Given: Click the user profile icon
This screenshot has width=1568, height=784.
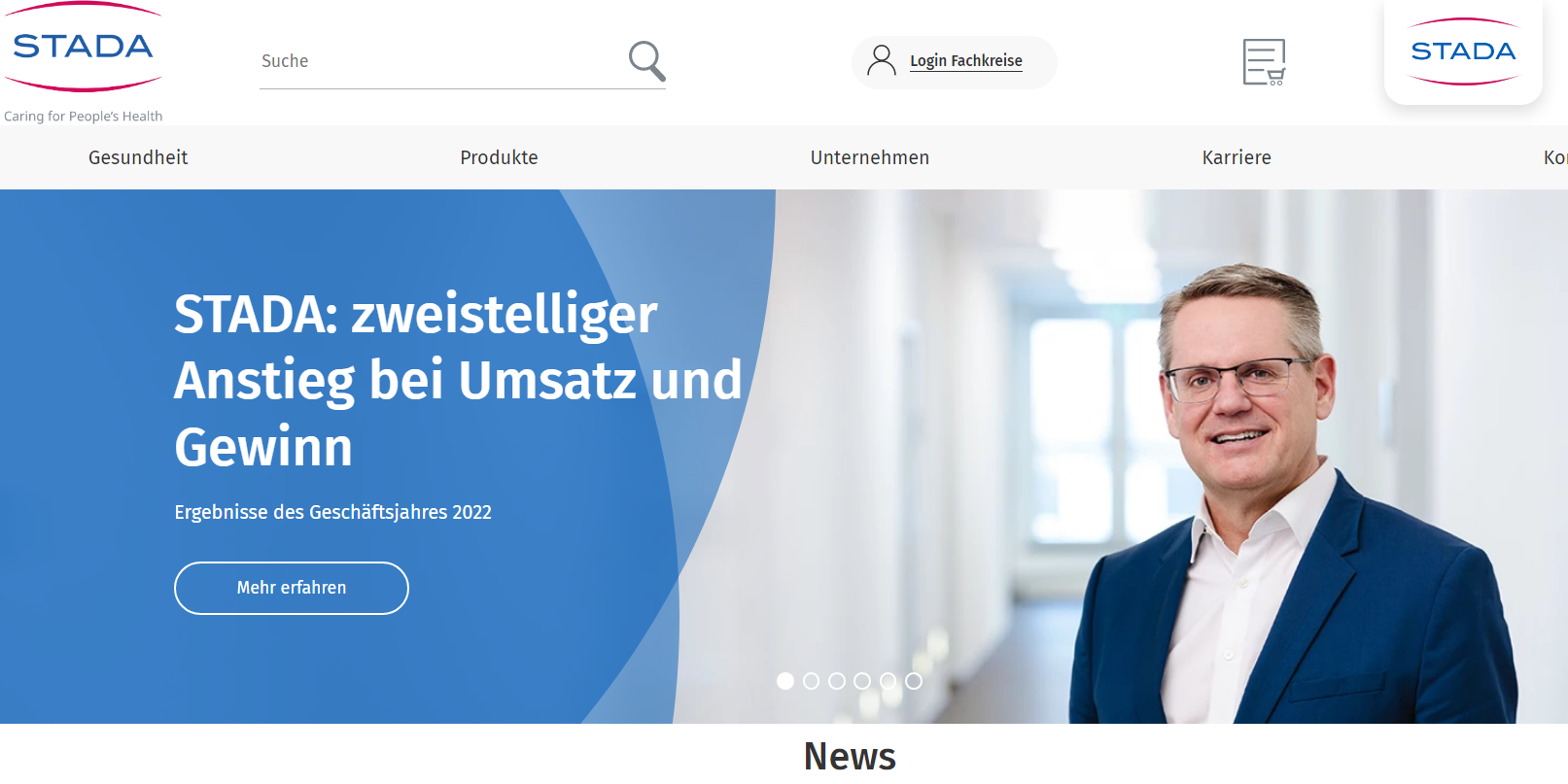Looking at the screenshot, I should click(x=882, y=60).
